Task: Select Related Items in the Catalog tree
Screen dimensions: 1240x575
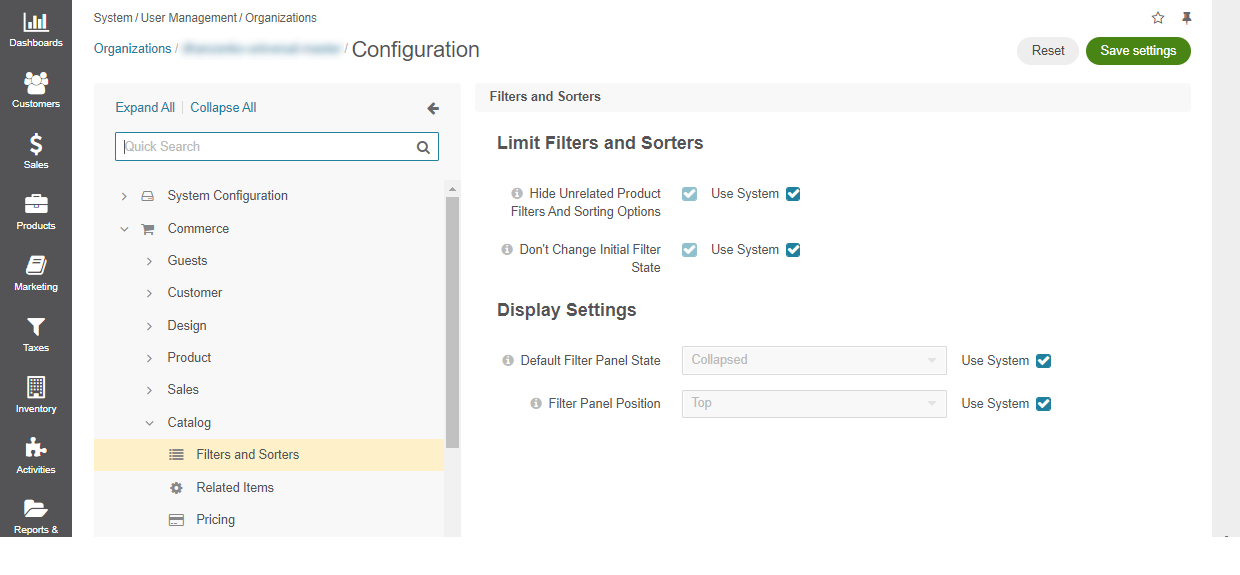Action: tap(235, 487)
